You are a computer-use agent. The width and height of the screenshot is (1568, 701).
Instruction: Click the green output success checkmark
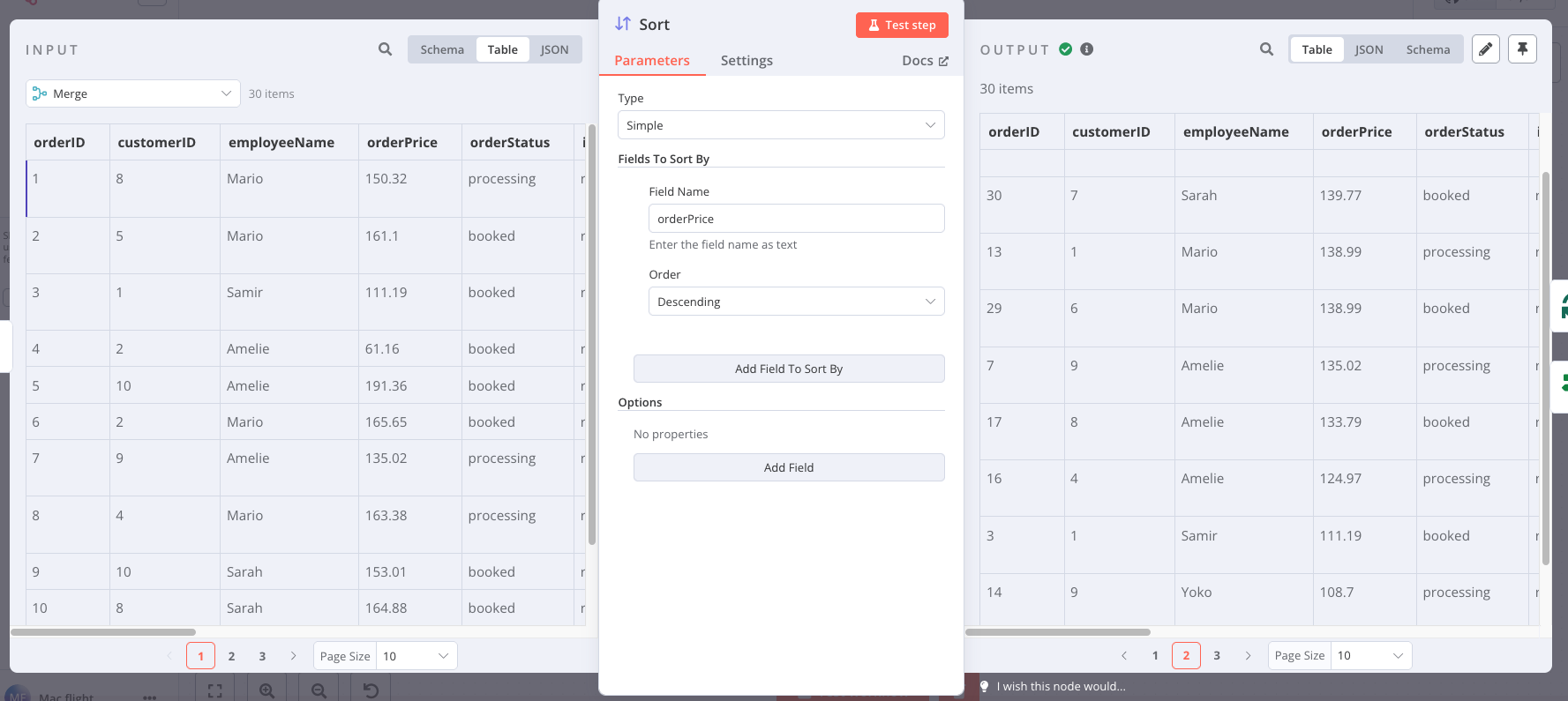(1066, 49)
